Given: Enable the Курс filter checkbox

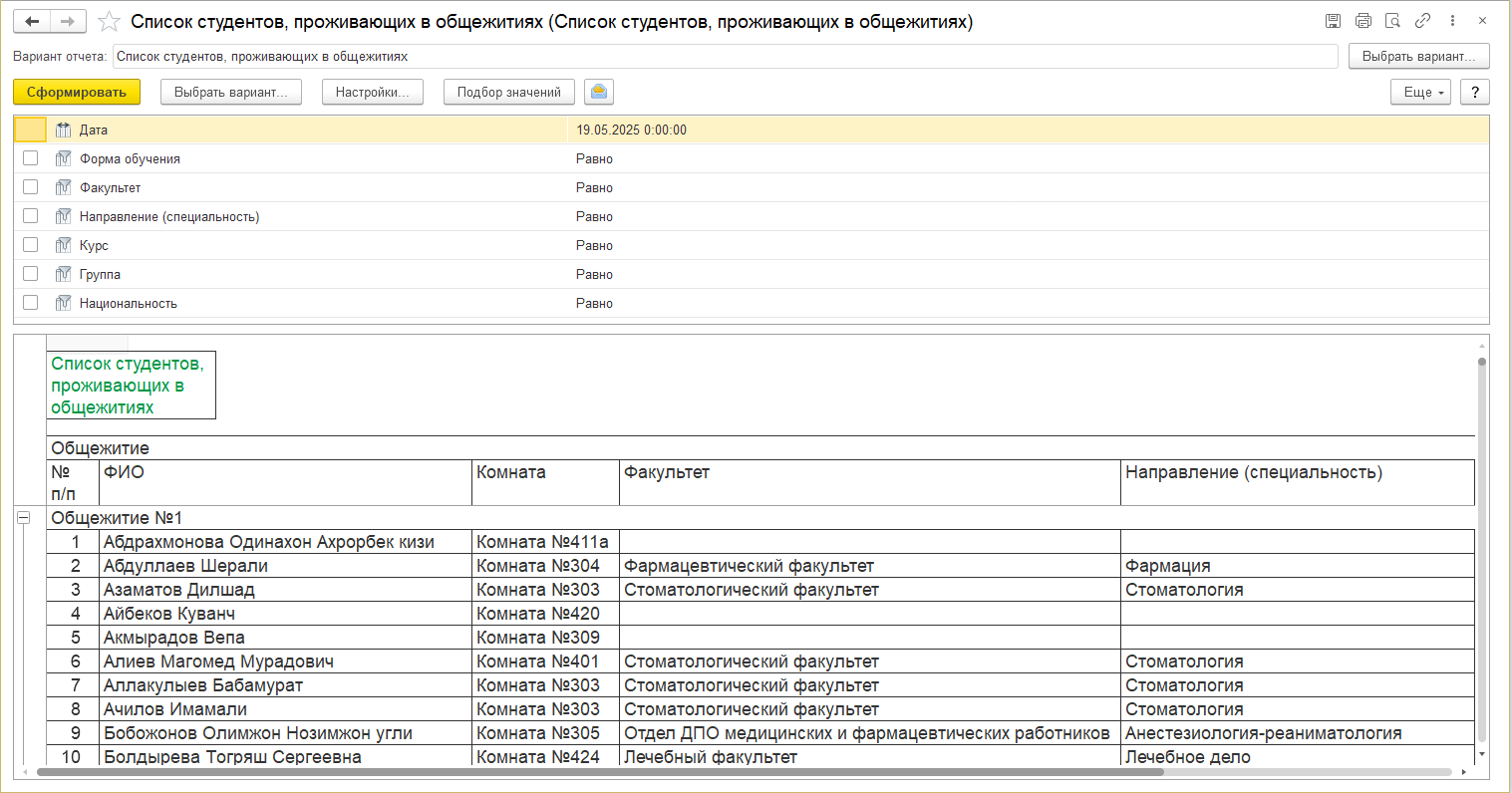Looking at the screenshot, I should (31, 245).
